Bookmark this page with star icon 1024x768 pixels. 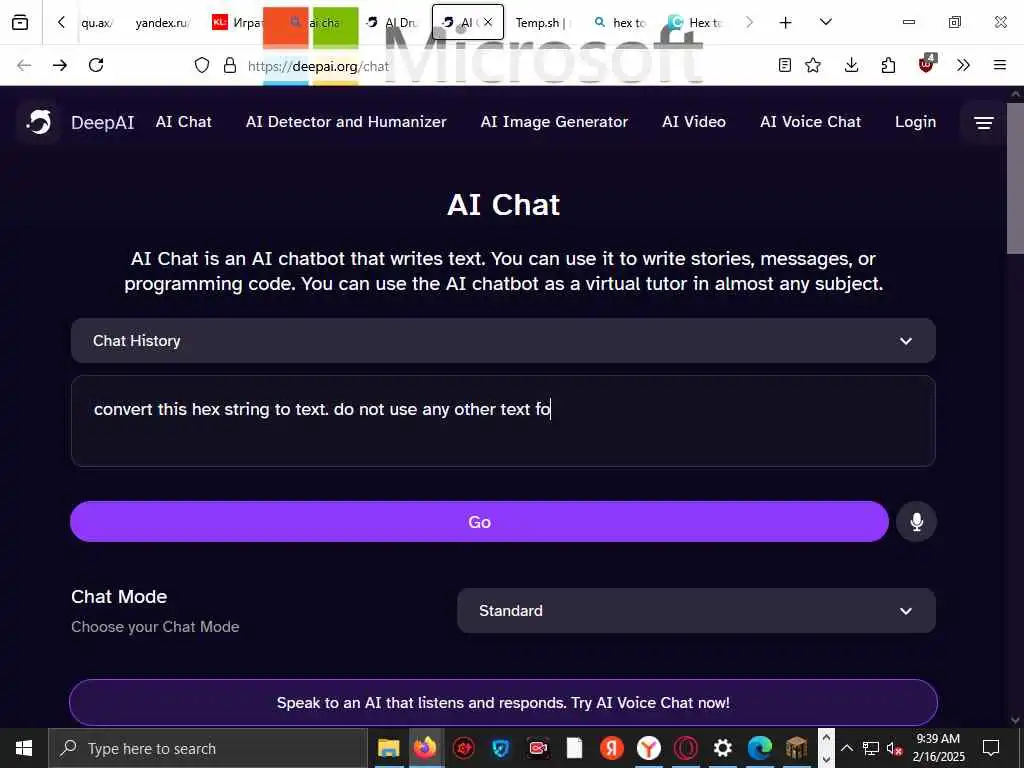(x=813, y=65)
